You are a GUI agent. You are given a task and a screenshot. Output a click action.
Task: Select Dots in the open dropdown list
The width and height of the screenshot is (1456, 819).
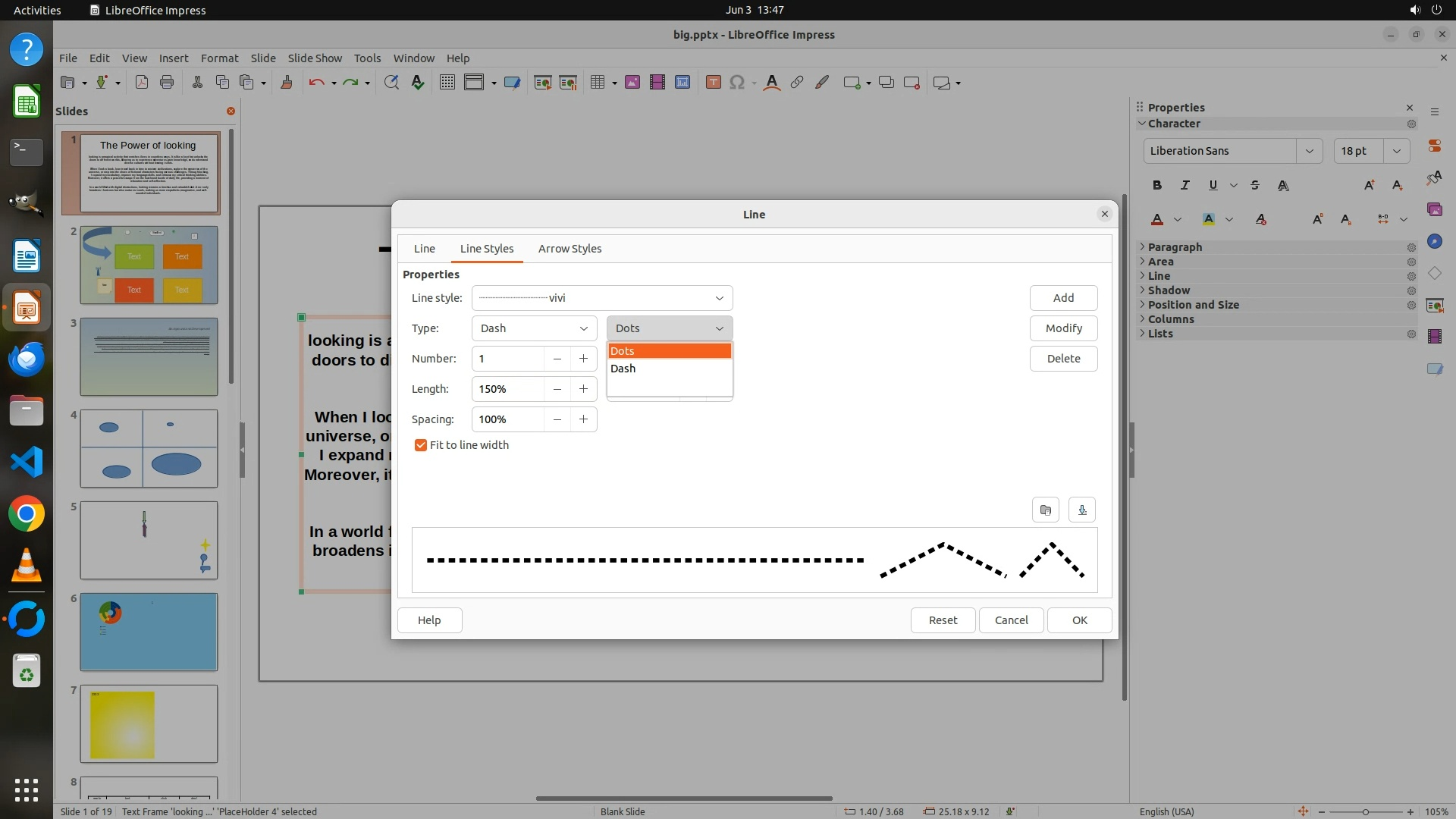click(623, 351)
